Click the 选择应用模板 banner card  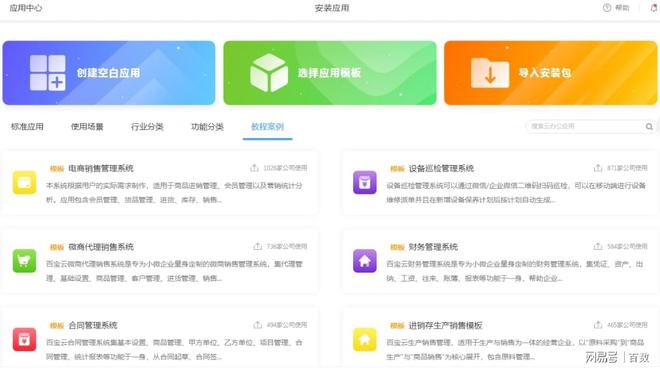coord(330,73)
